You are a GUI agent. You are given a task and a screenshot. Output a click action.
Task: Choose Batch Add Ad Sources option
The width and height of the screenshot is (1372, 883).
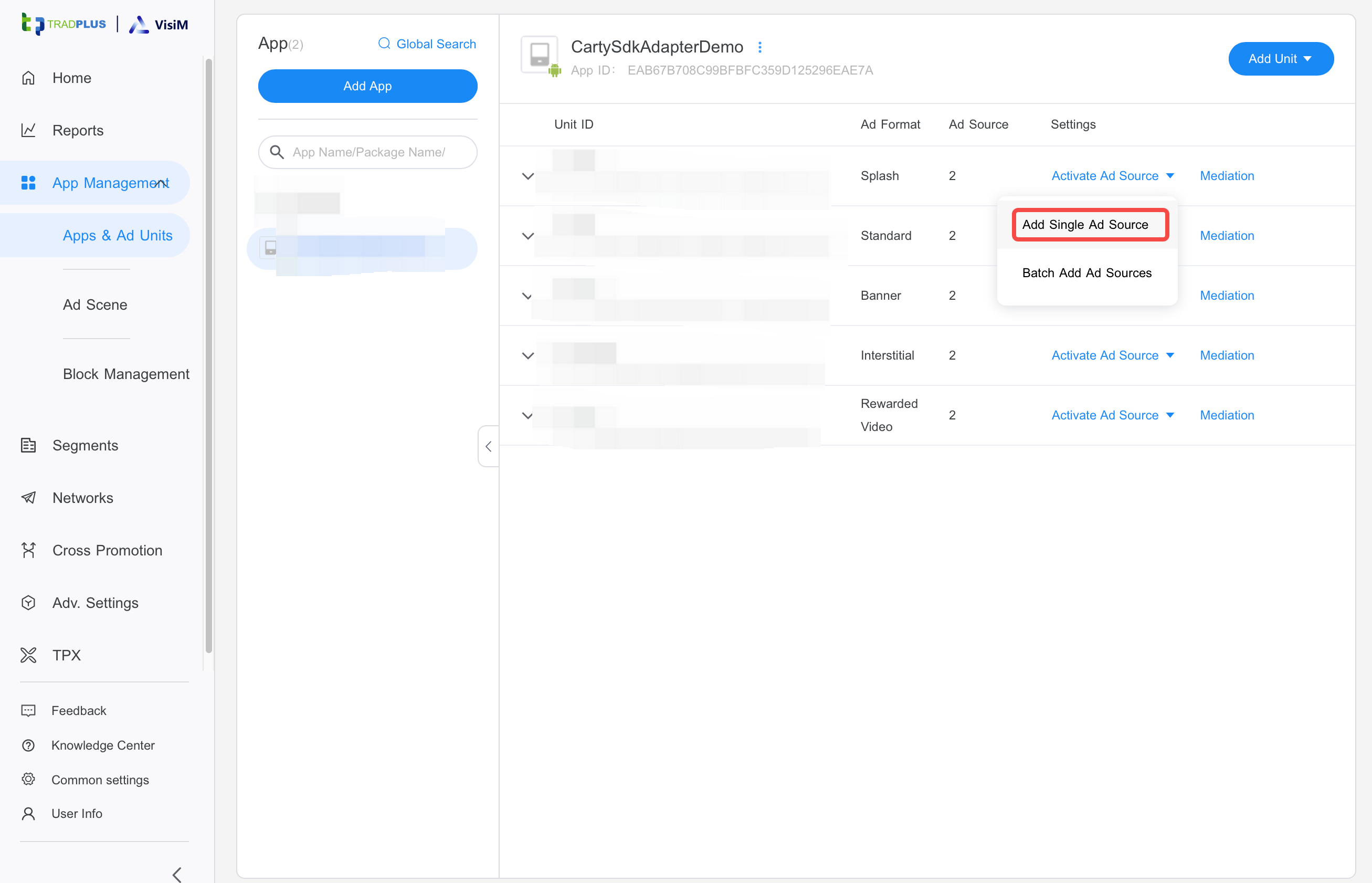(1086, 273)
